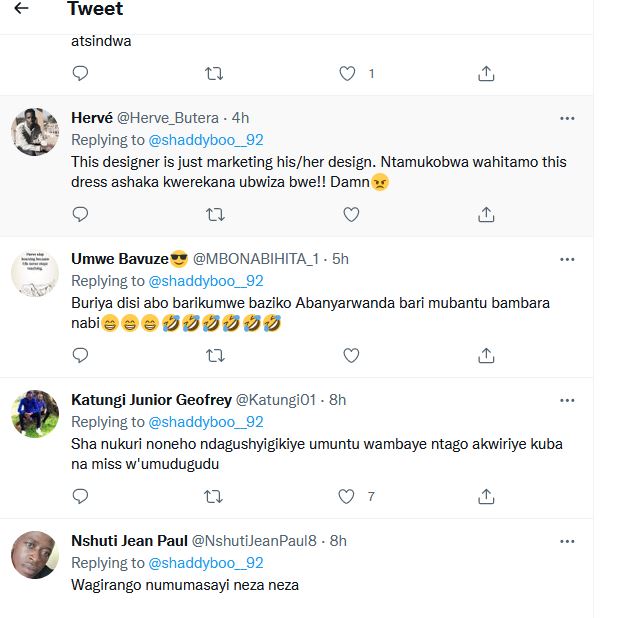
Task: Like Umwe Bavuze's tweet
Action: pos(351,355)
